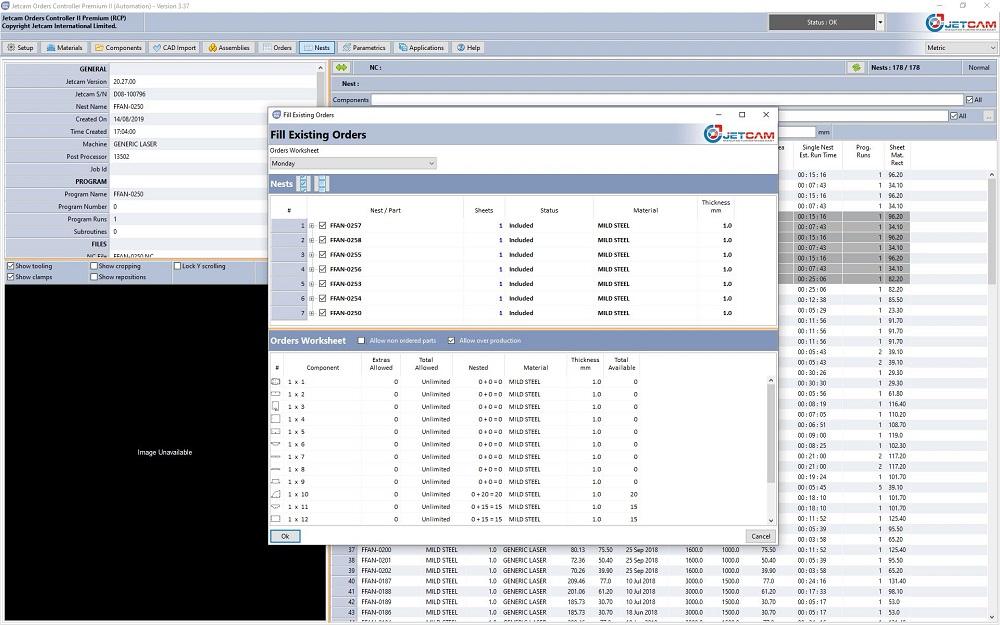Click the 1 x 10 component shape icon
1000x625 pixels.
[x=276, y=494]
